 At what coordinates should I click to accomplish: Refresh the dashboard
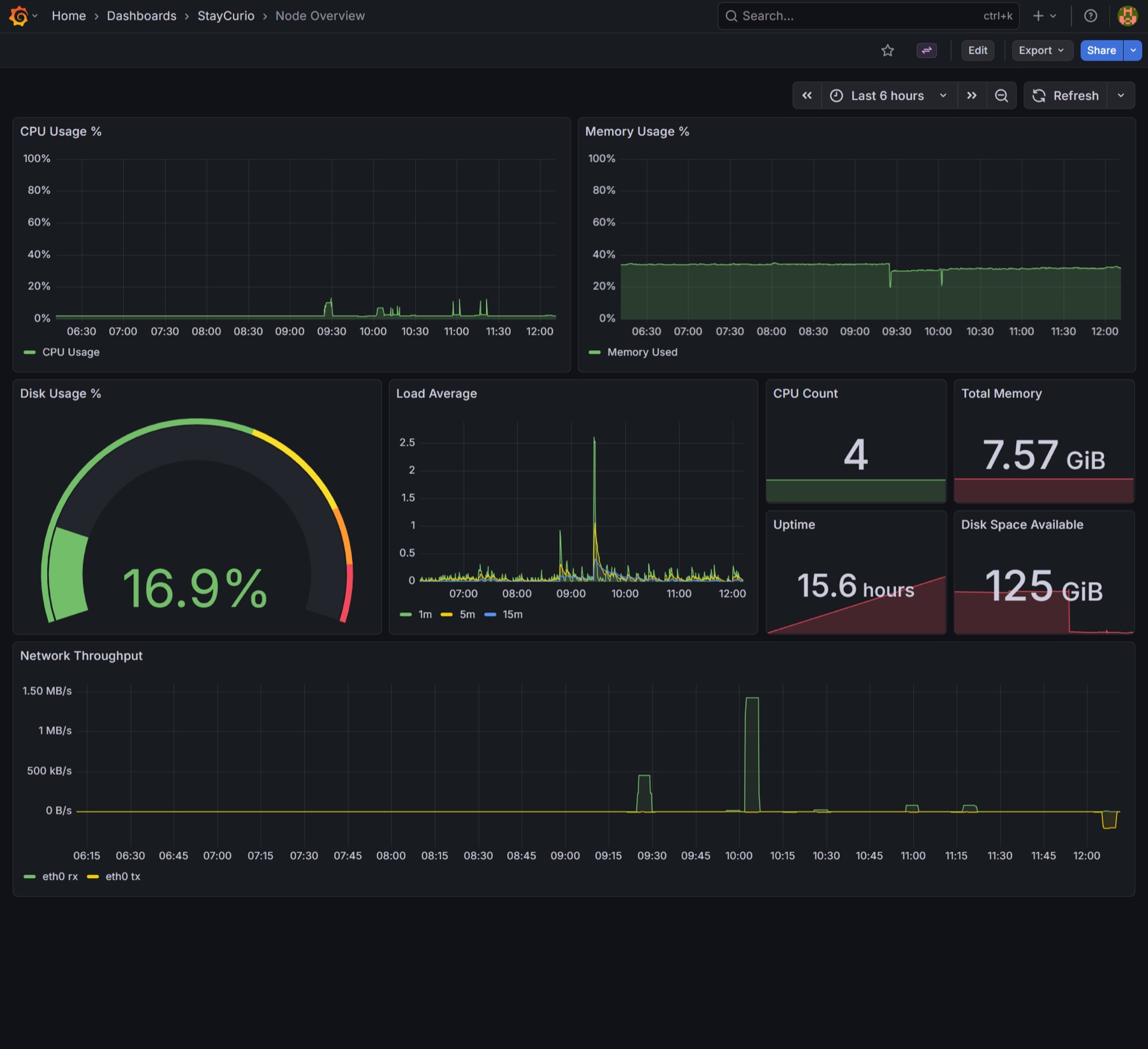point(1066,96)
